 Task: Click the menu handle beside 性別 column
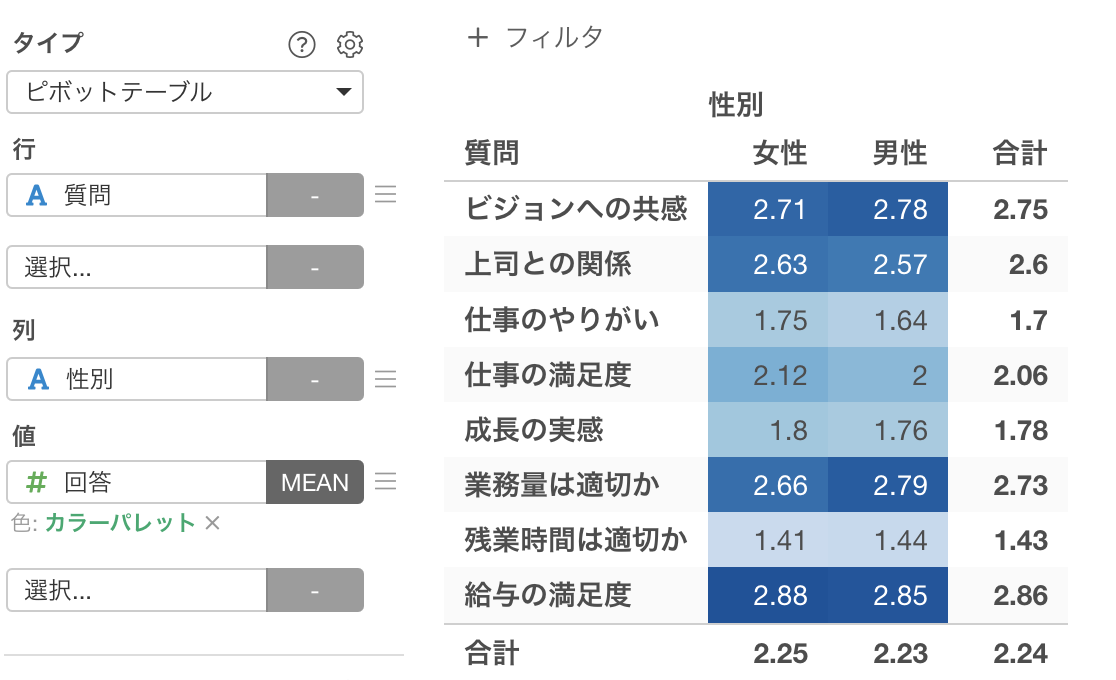385,379
